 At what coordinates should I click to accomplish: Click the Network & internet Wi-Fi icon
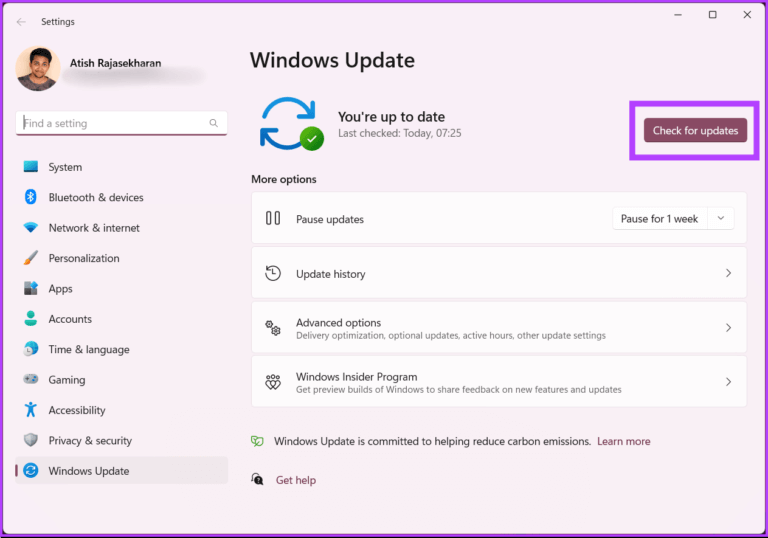click(x=30, y=227)
